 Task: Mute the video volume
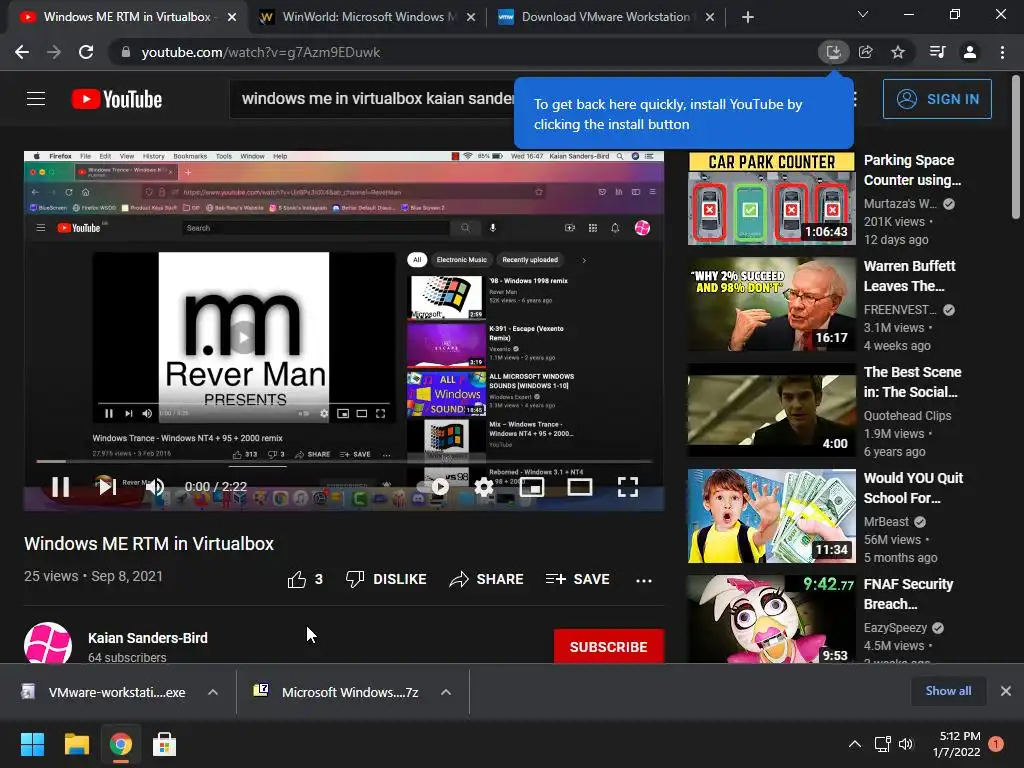(155, 487)
